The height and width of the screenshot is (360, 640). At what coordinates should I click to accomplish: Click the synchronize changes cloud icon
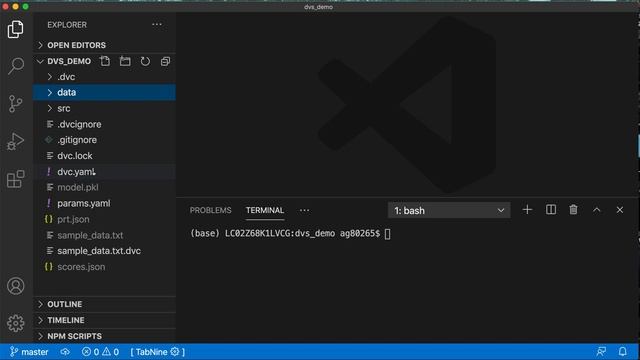point(65,352)
